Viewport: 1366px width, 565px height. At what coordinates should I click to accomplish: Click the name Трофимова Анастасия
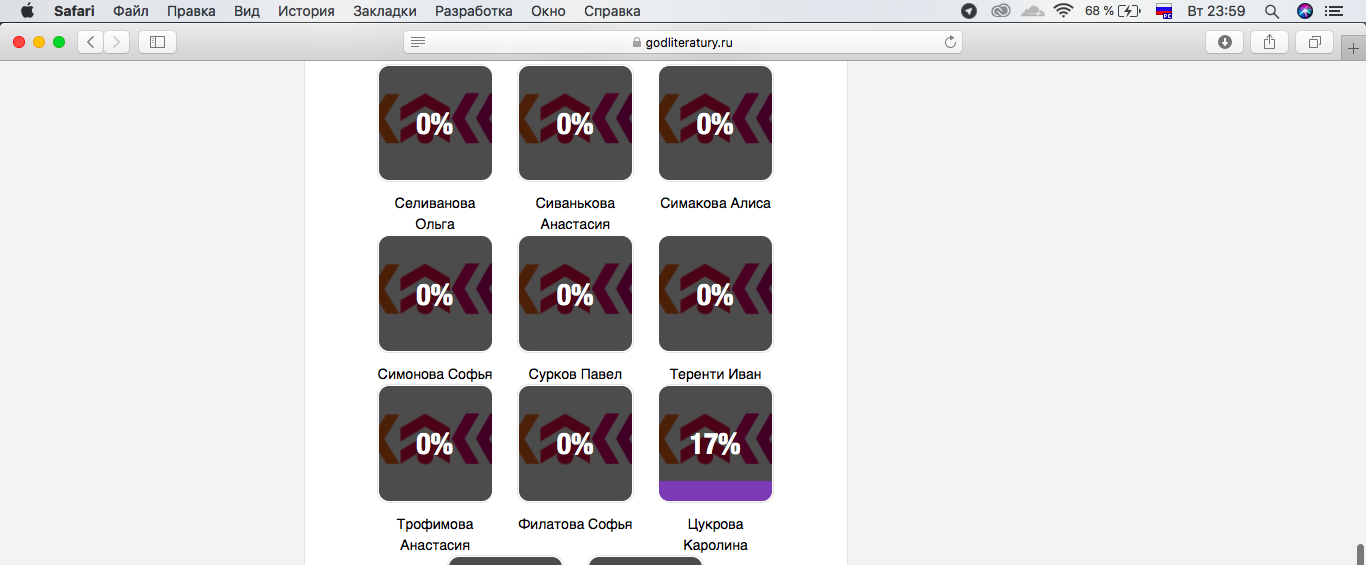[435, 535]
